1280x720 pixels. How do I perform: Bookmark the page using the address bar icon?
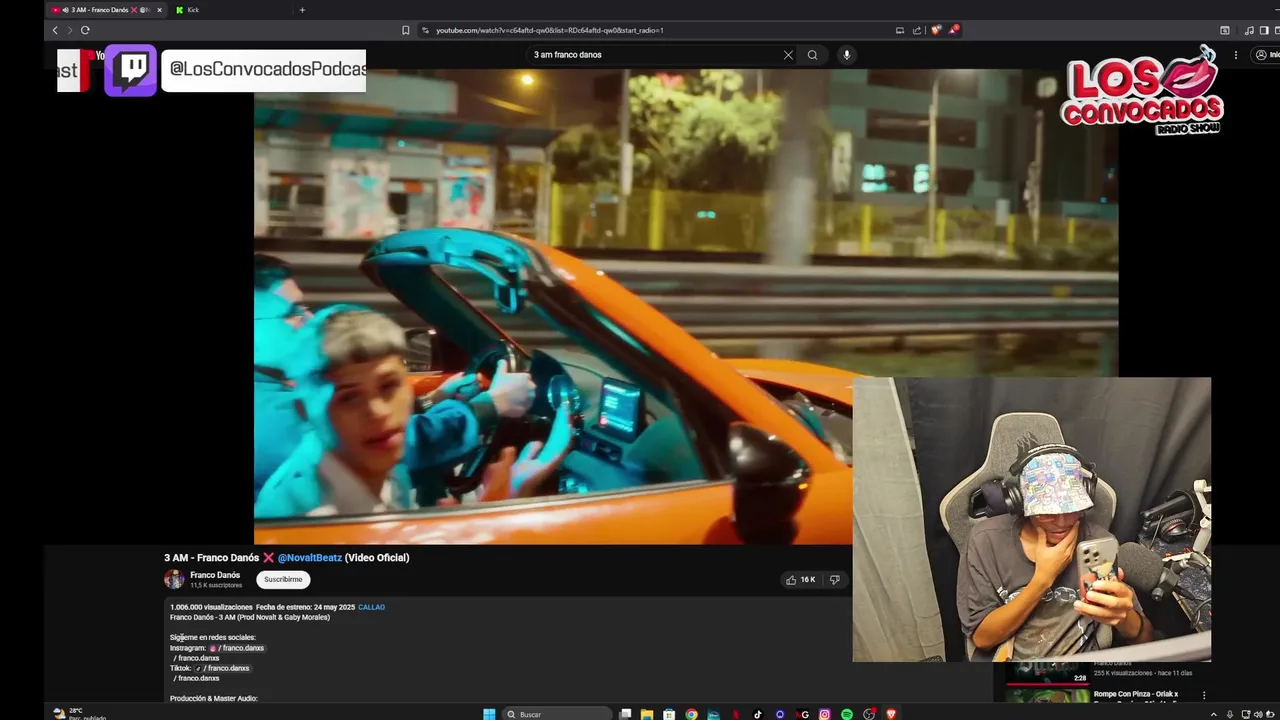[405, 30]
